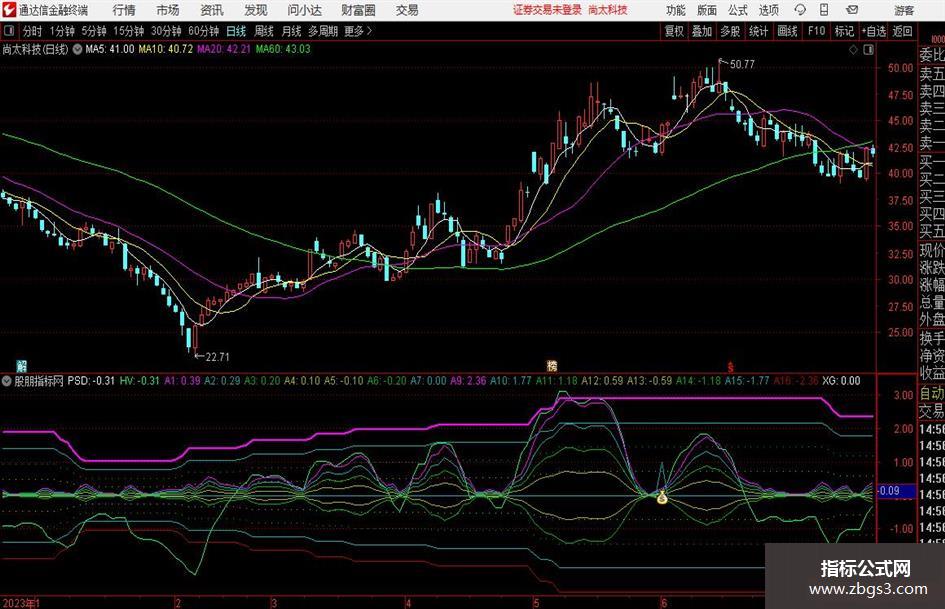Add to watchlist with +自选
Viewport: 945px width, 609px height.
click(x=873, y=31)
